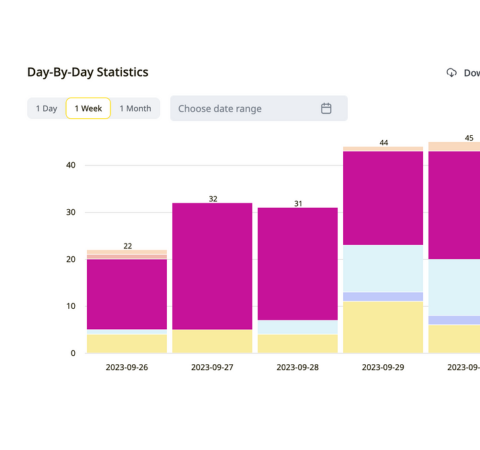Click the yellow segment of 2023-09-27 bar
This screenshot has width=480, height=450.
[212, 341]
